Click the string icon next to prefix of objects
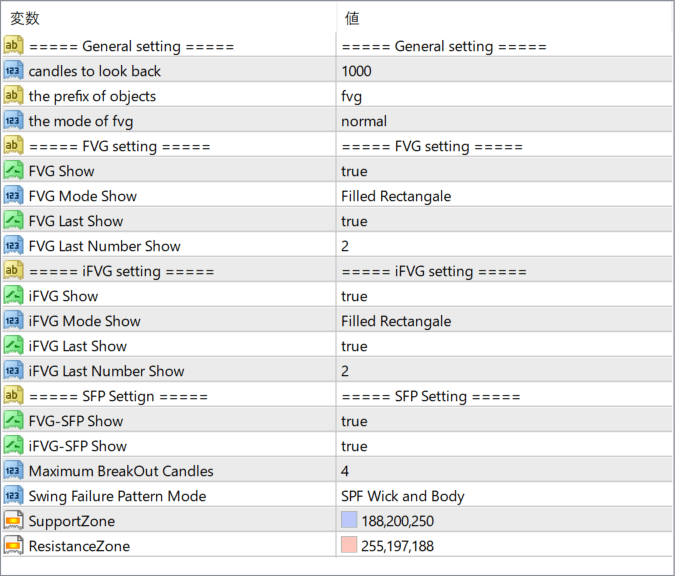The height and width of the screenshot is (576, 675). tap(13, 96)
